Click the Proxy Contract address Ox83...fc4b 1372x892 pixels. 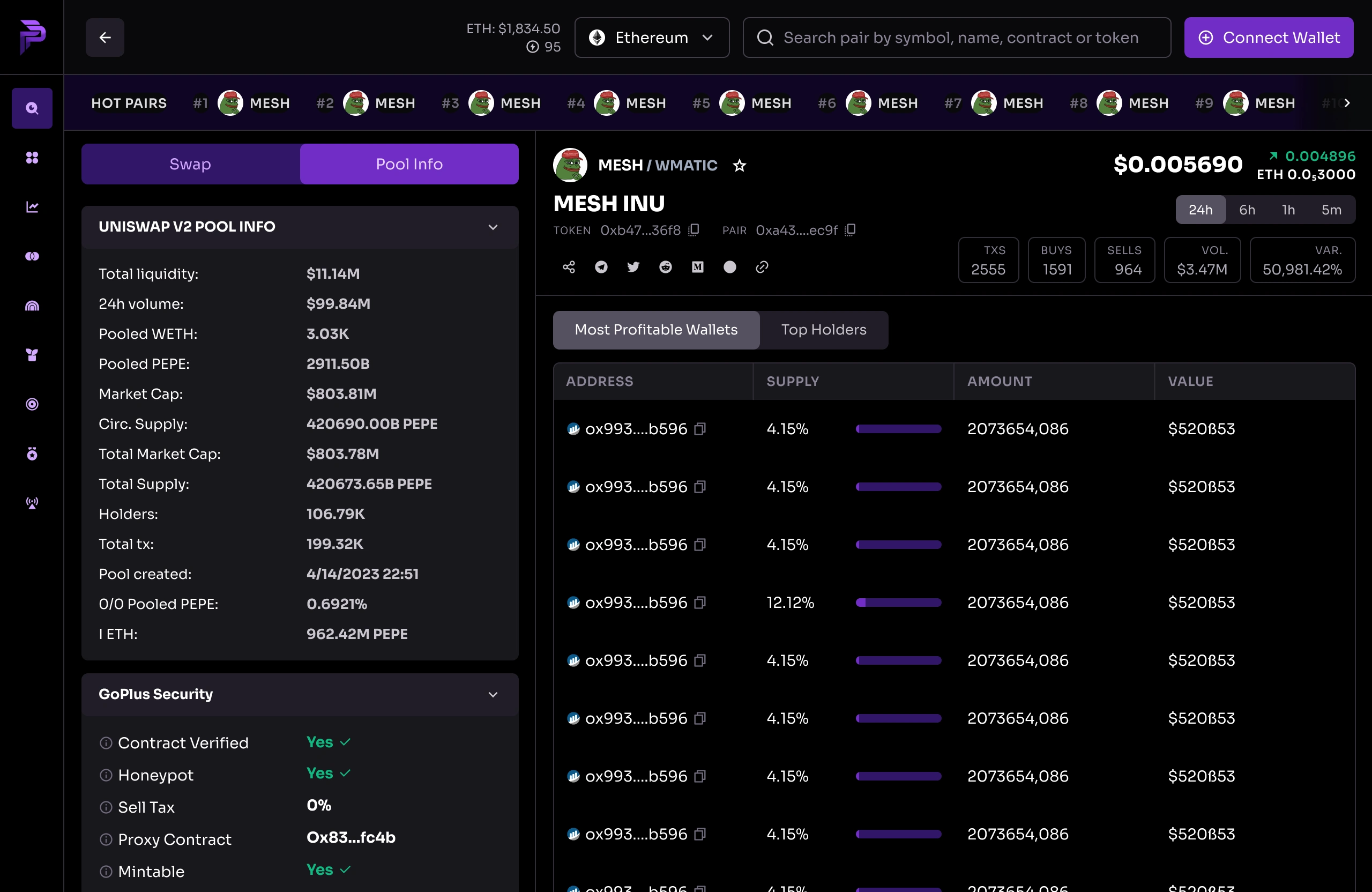coord(351,838)
